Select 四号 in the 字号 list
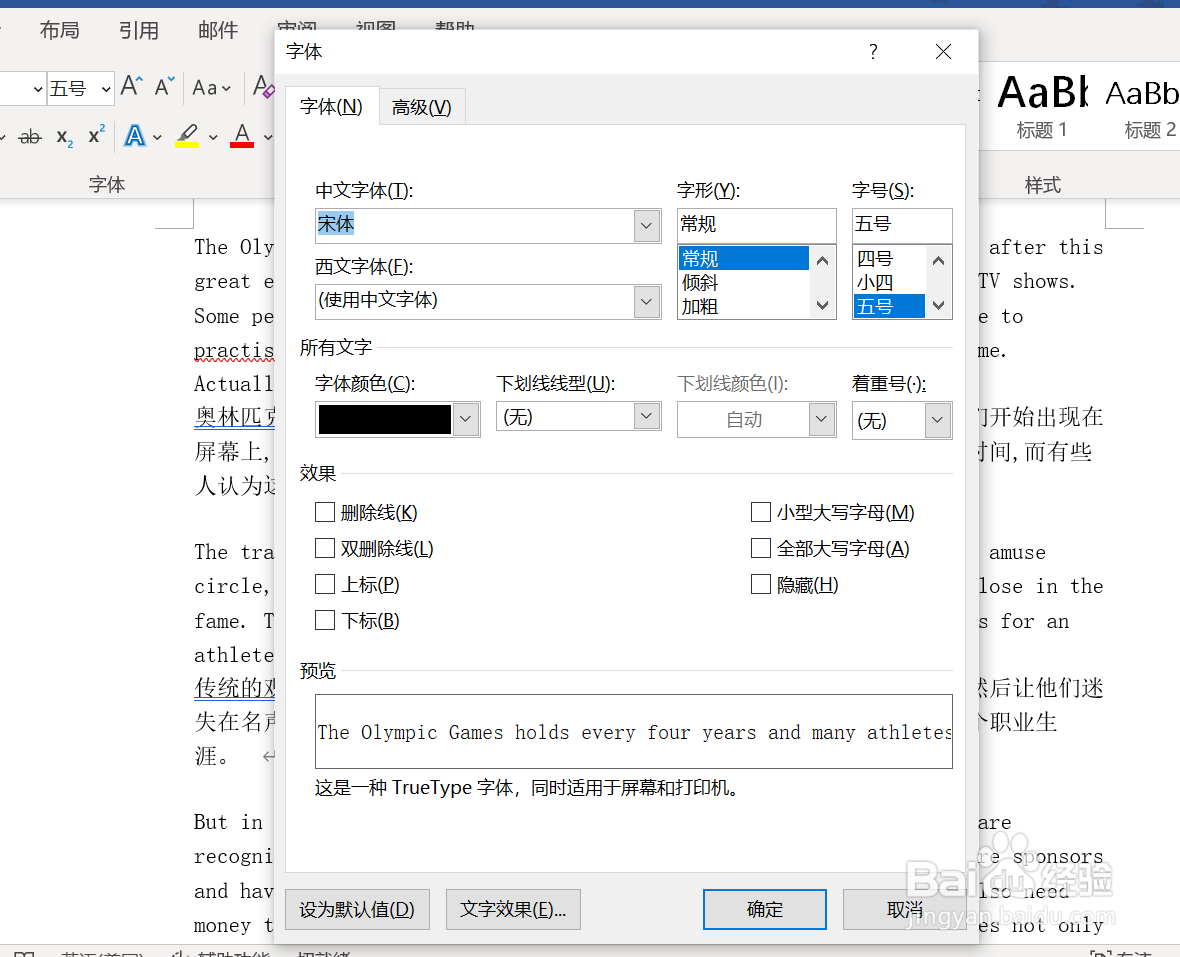This screenshot has height=957, width=1180. coord(889,258)
